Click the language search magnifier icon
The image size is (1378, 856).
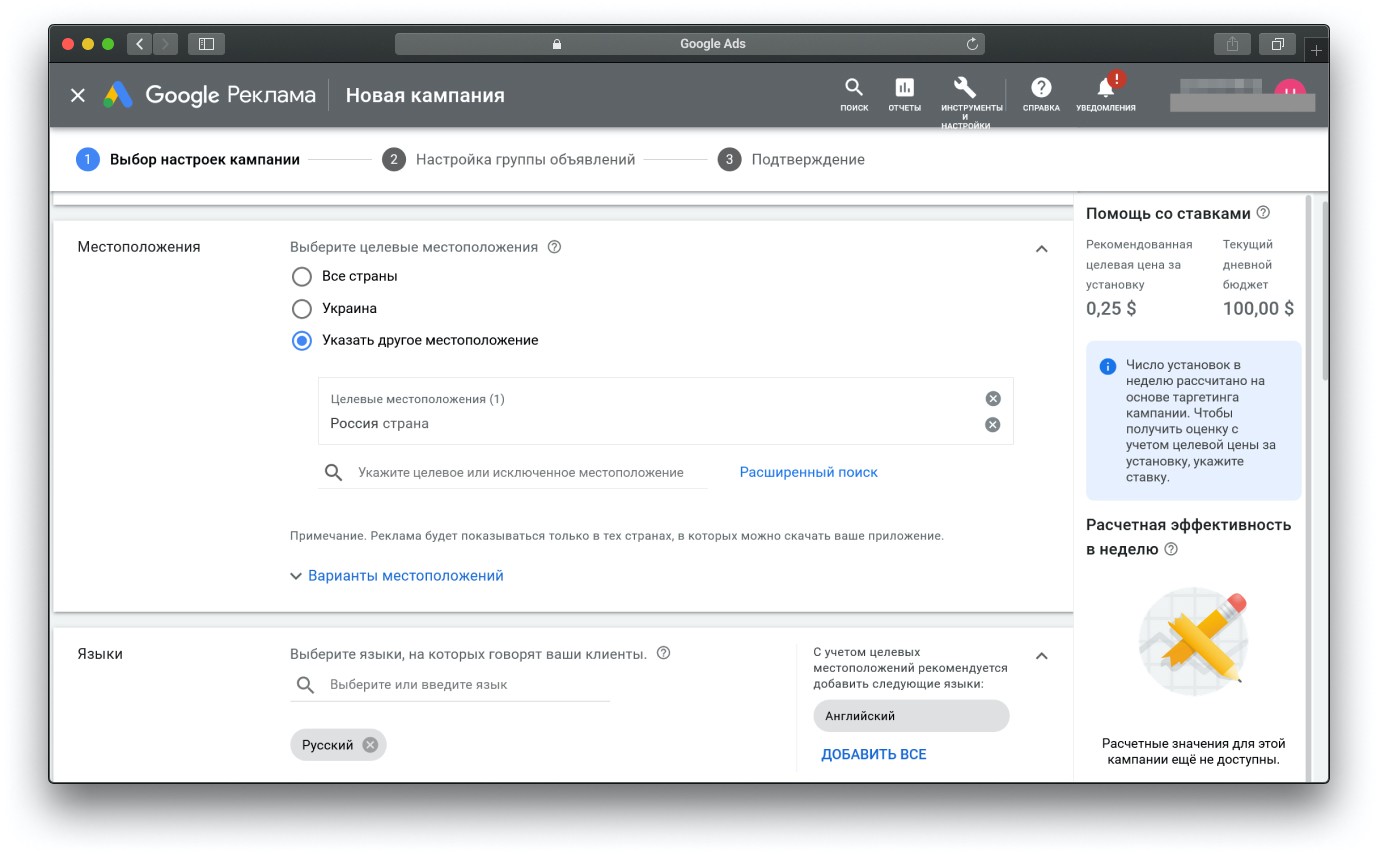click(305, 685)
